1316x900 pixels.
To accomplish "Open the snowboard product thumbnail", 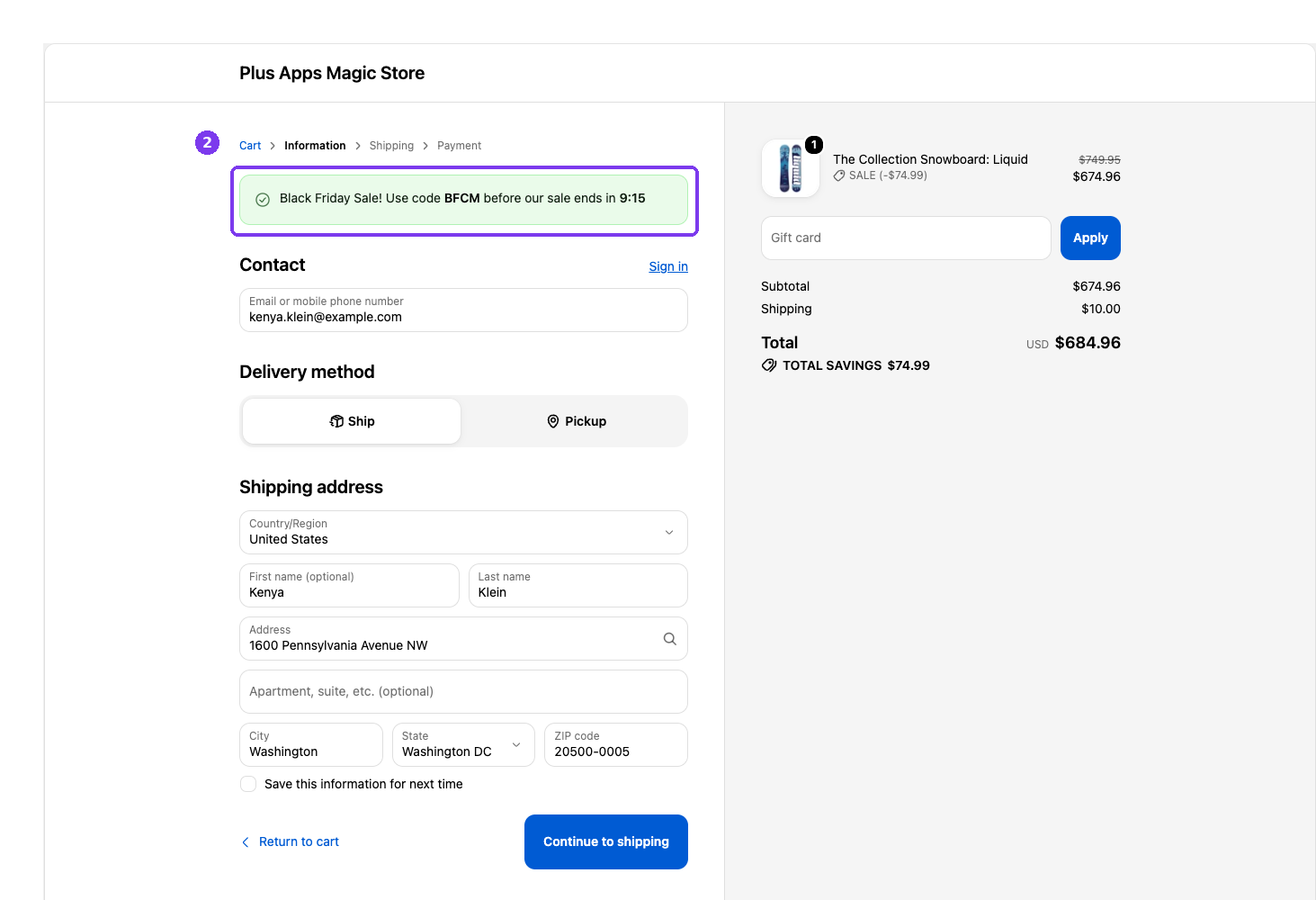I will [x=790, y=168].
